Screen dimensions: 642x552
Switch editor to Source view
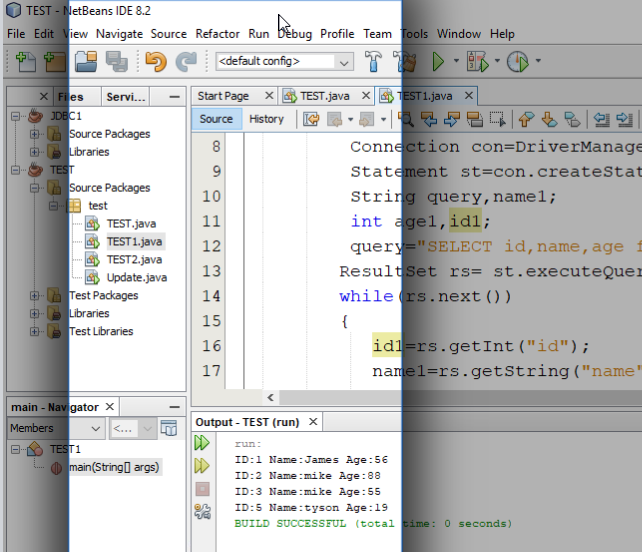tap(216, 119)
